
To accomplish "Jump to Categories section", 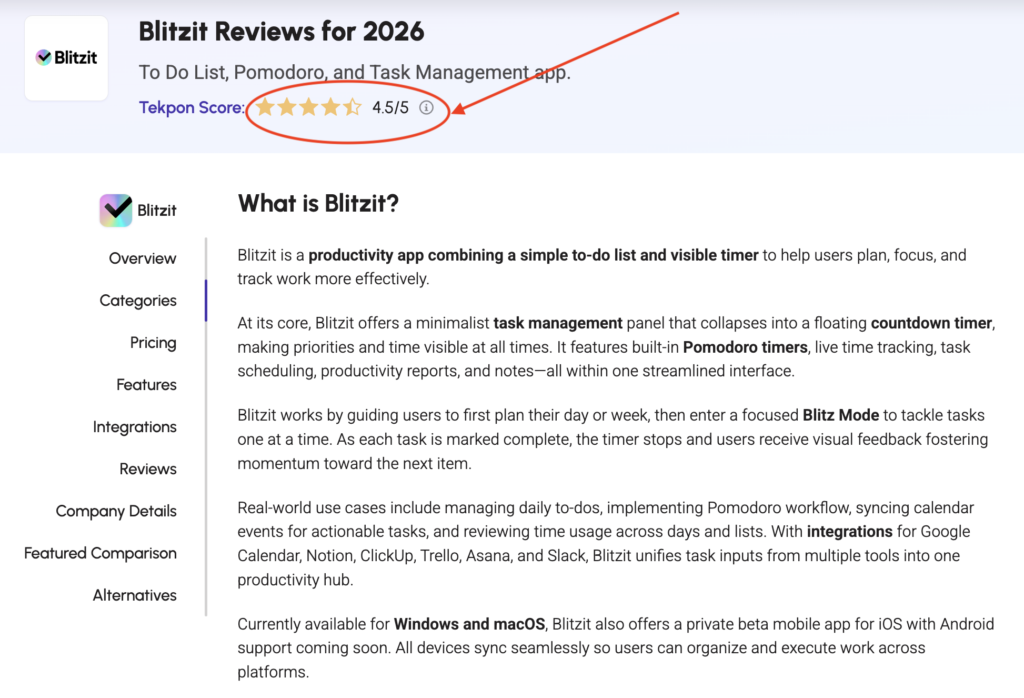I will [x=138, y=300].
